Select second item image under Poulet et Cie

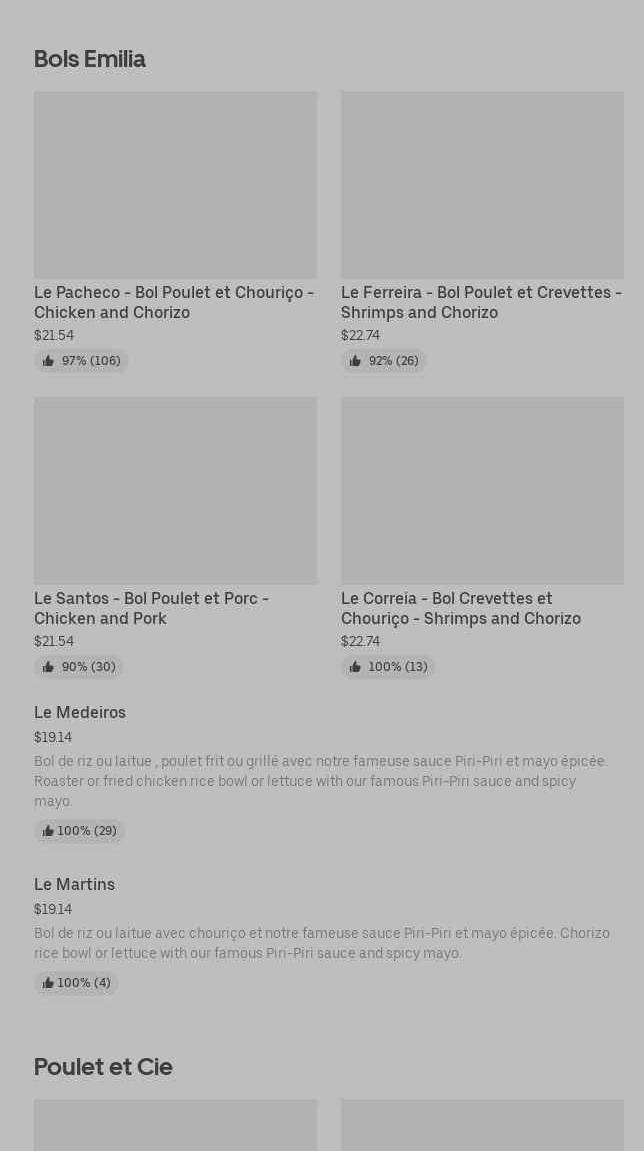coord(482,1125)
